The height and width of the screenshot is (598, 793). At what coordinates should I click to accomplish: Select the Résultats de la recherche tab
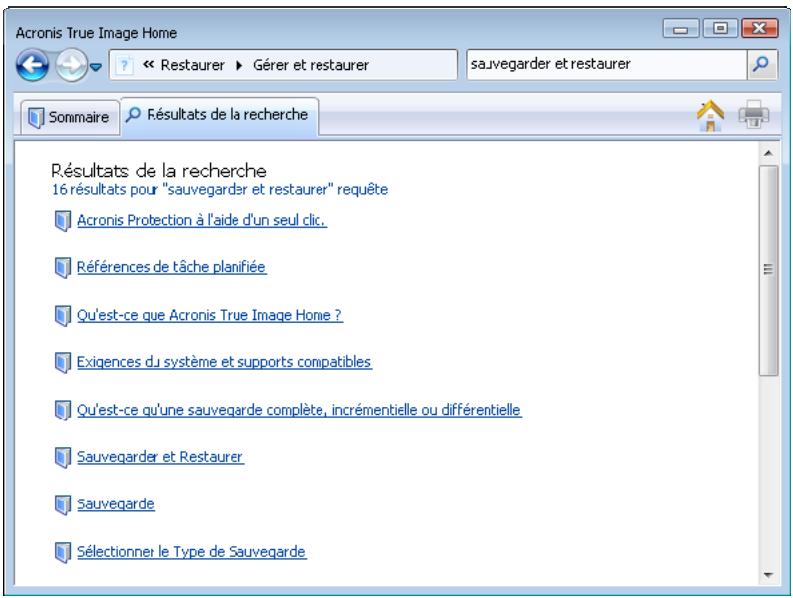point(219,115)
